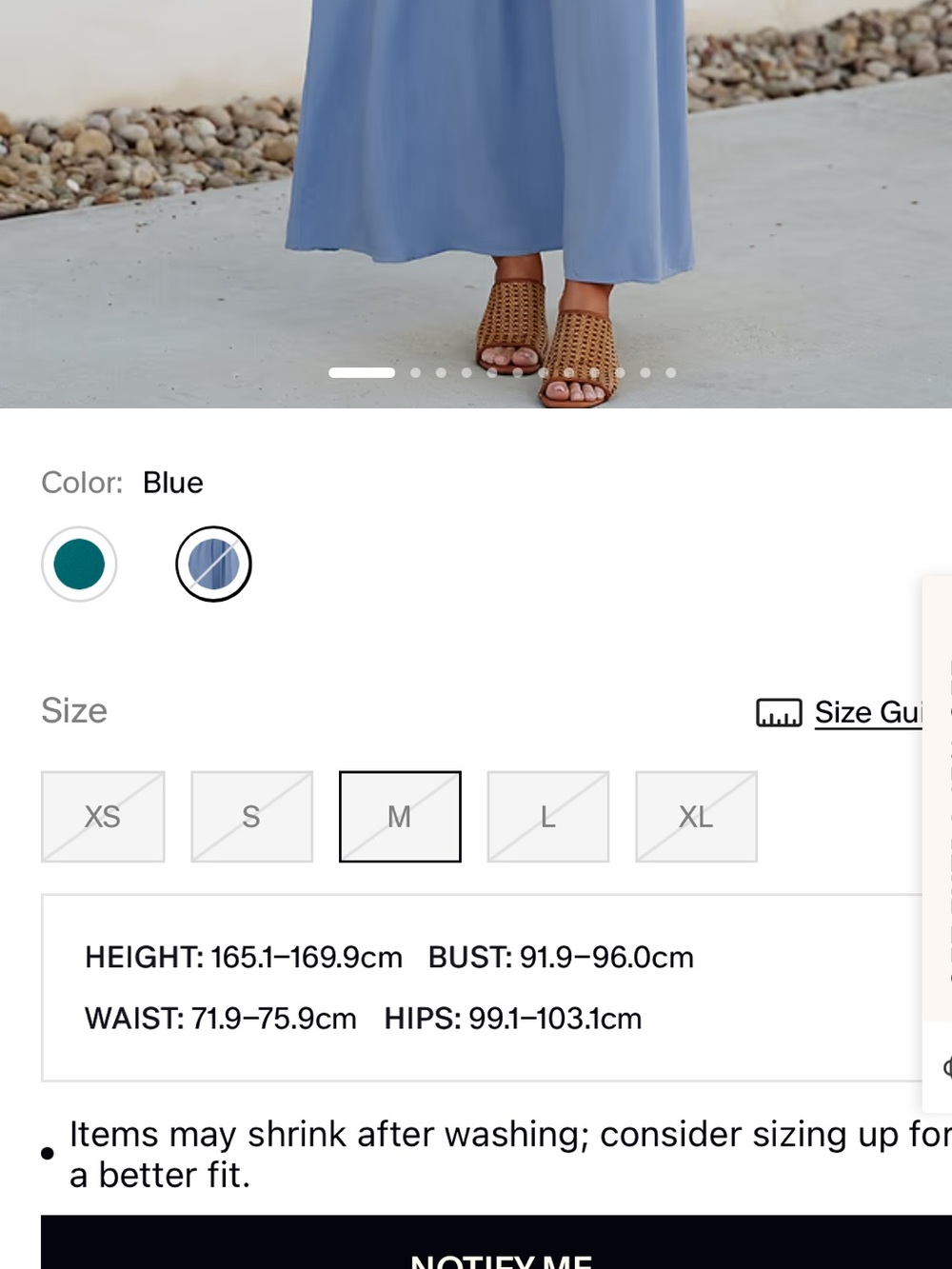Select the Blue color swatch

coord(213,564)
